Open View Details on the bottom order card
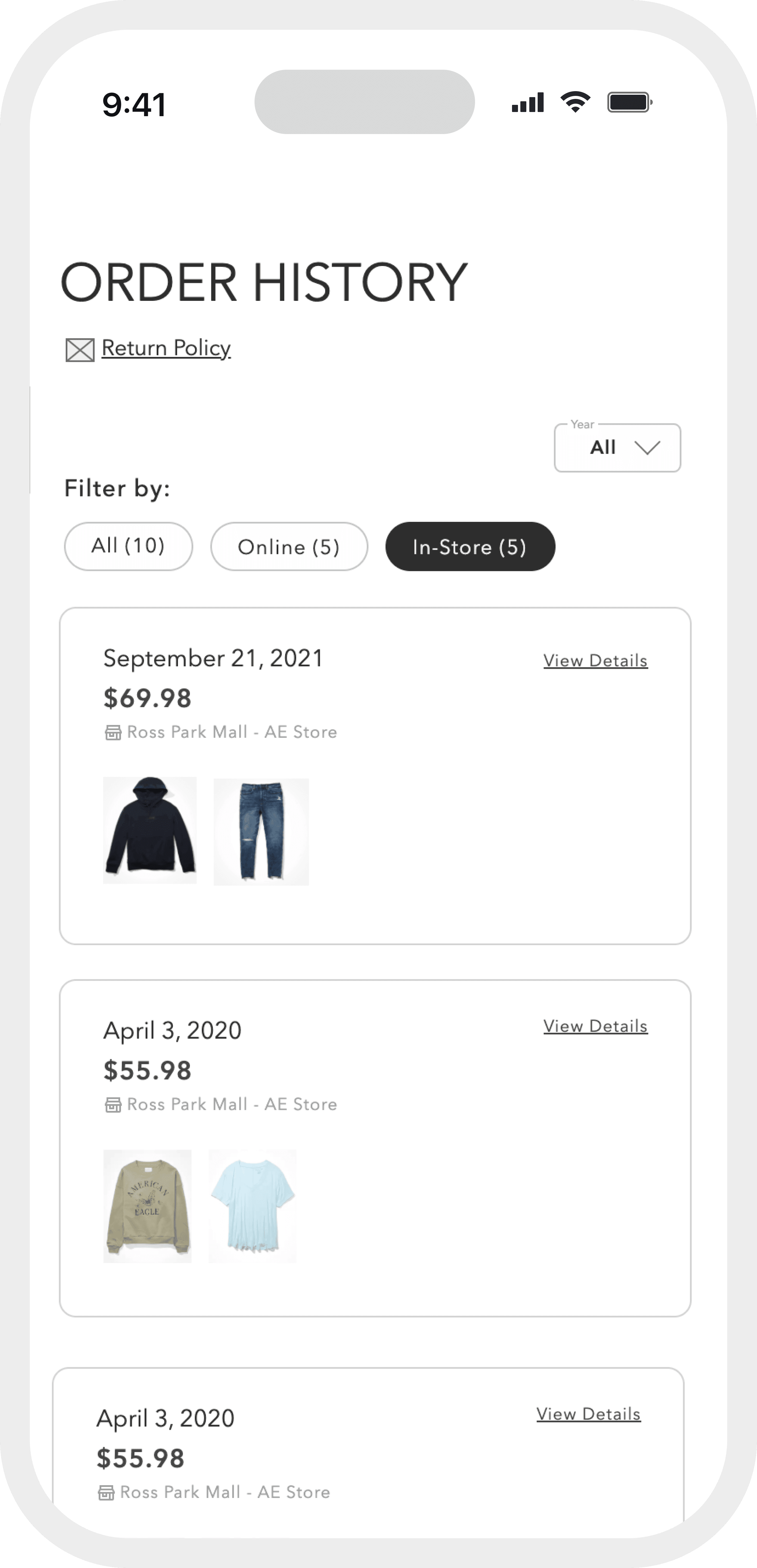The image size is (757, 1568). pos(588,1414)
